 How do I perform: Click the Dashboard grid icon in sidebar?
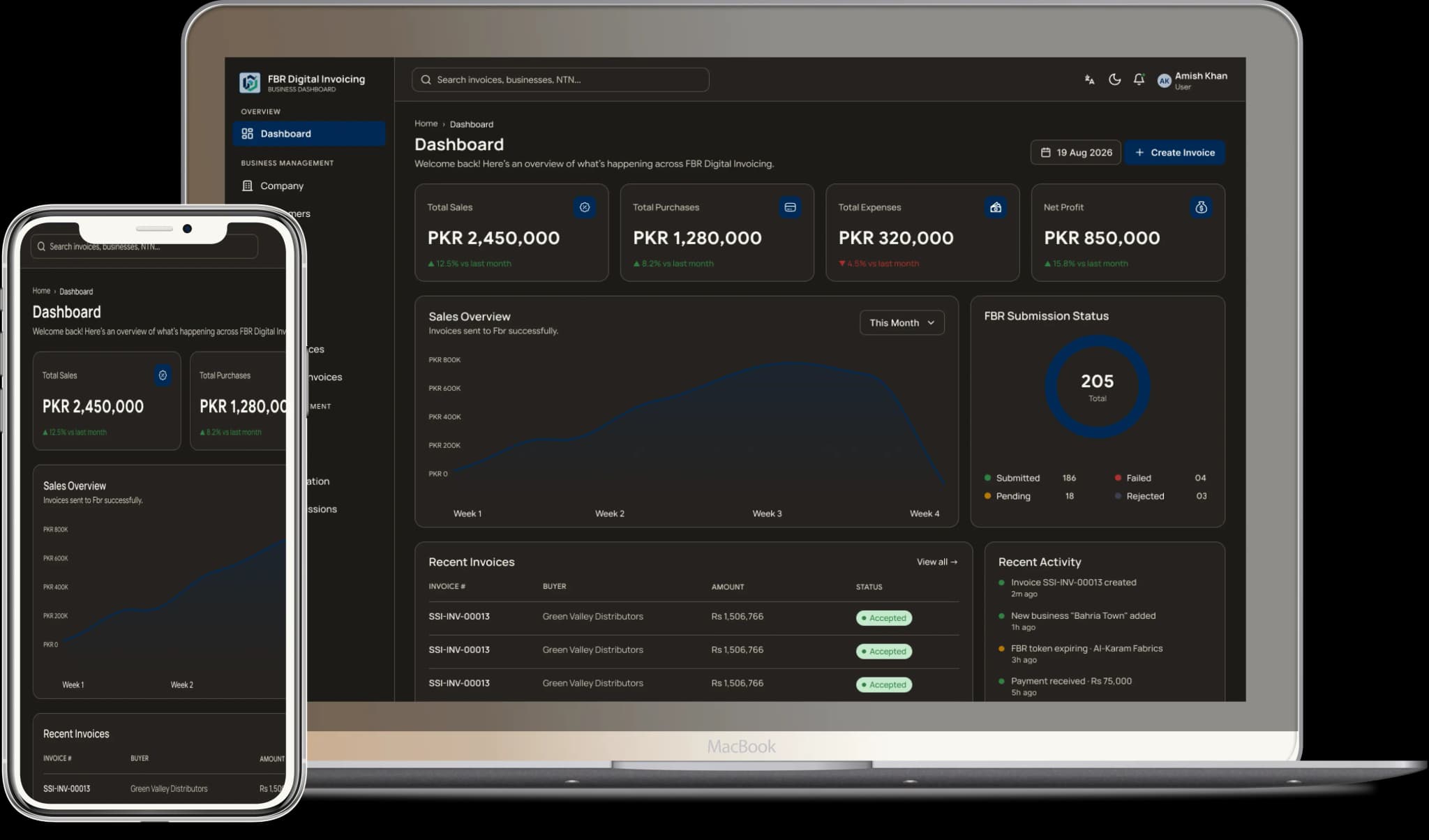pos(247,133)
